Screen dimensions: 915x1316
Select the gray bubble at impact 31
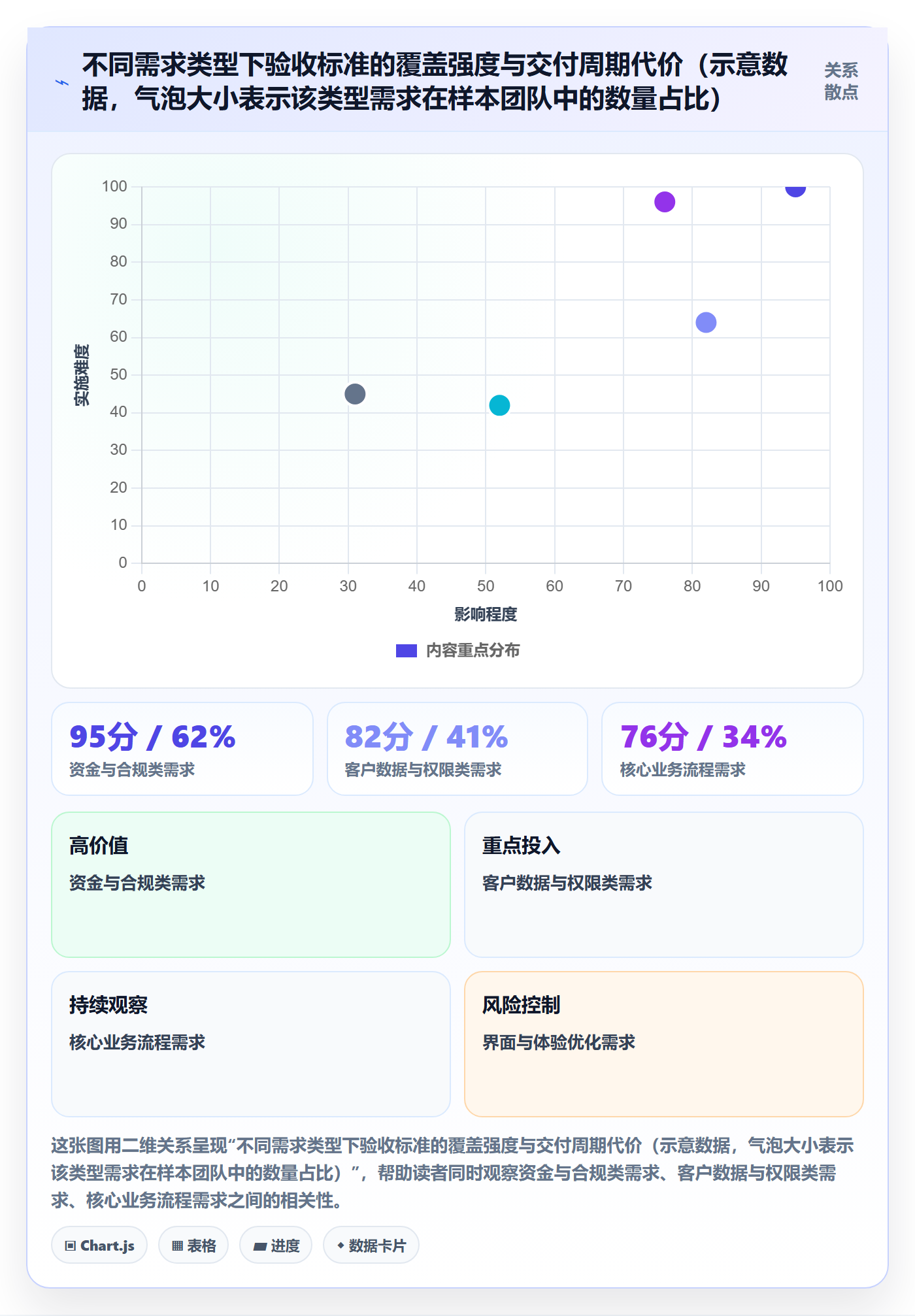[355, 394]
